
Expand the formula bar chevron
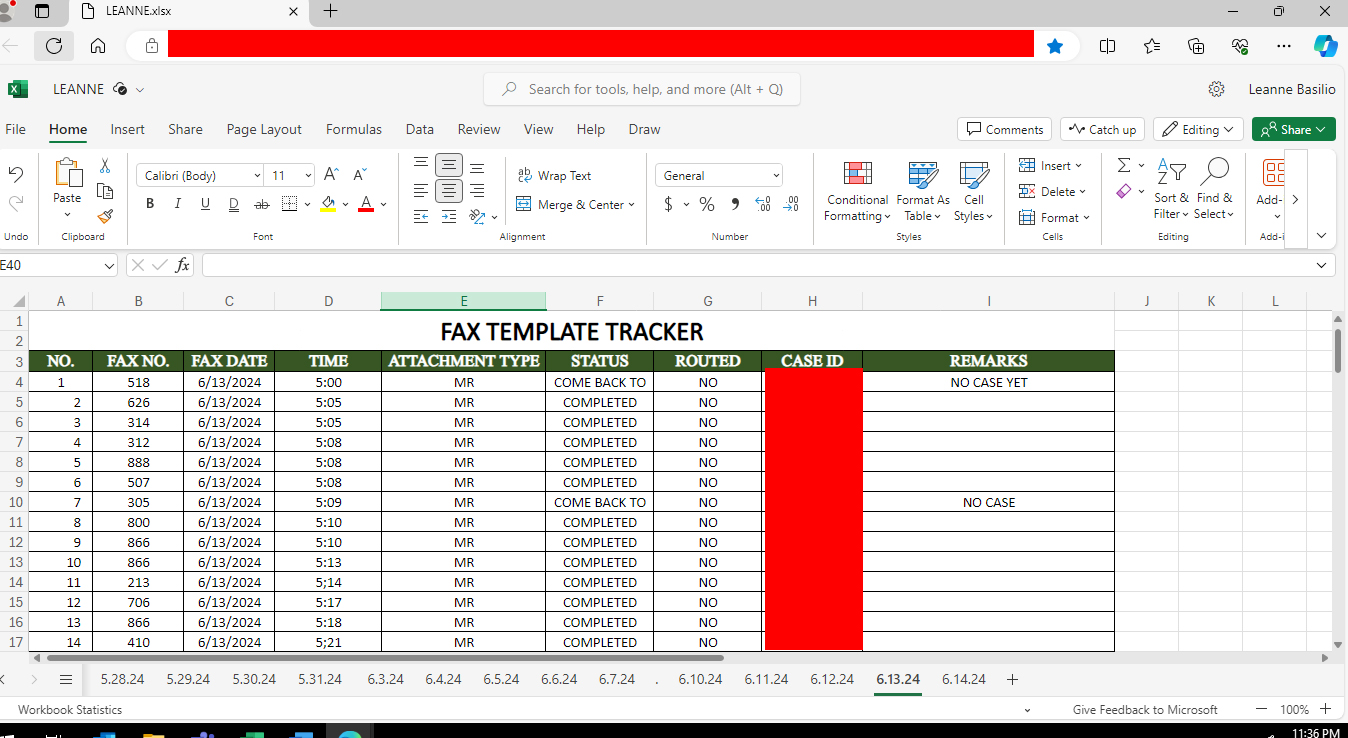click(x=1323, y=265)
